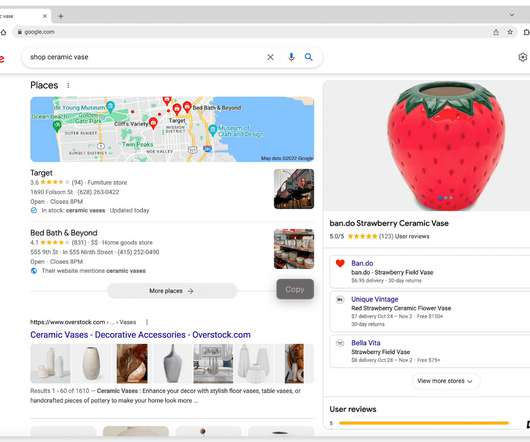The width and height of the screenshot is (530, 442).
Task: Expand View more stores
Action: pyautogui.click(x=445, y=381)
